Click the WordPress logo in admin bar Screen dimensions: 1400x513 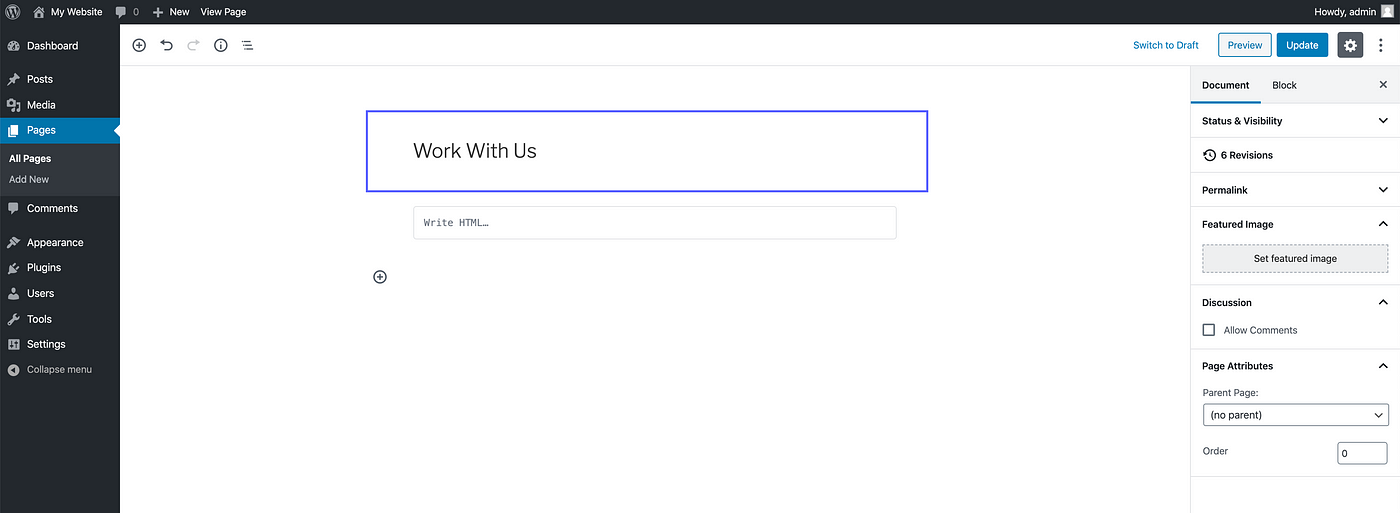tap(13, 12)
